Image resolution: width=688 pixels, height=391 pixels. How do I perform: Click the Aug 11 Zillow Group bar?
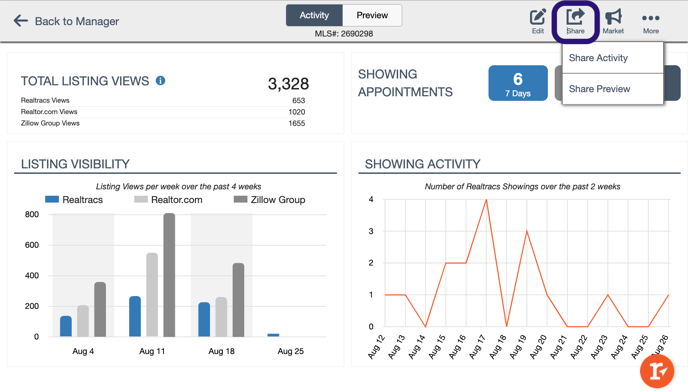coord(169,275)
